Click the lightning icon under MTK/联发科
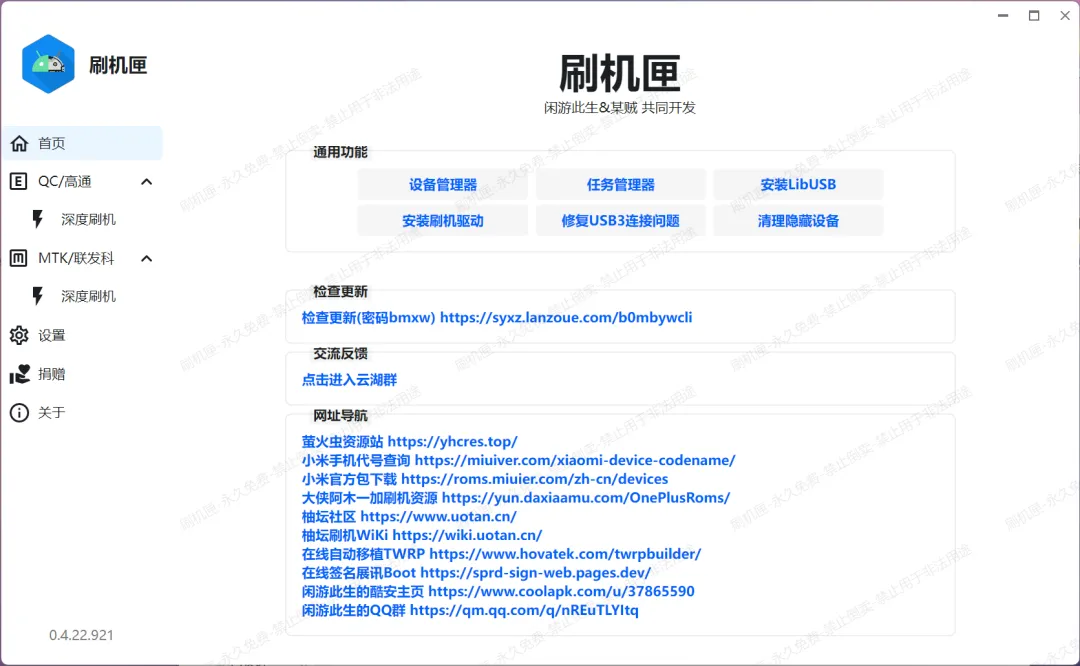1080x666 pixels. pyautogui.click(x=38, y=296)
